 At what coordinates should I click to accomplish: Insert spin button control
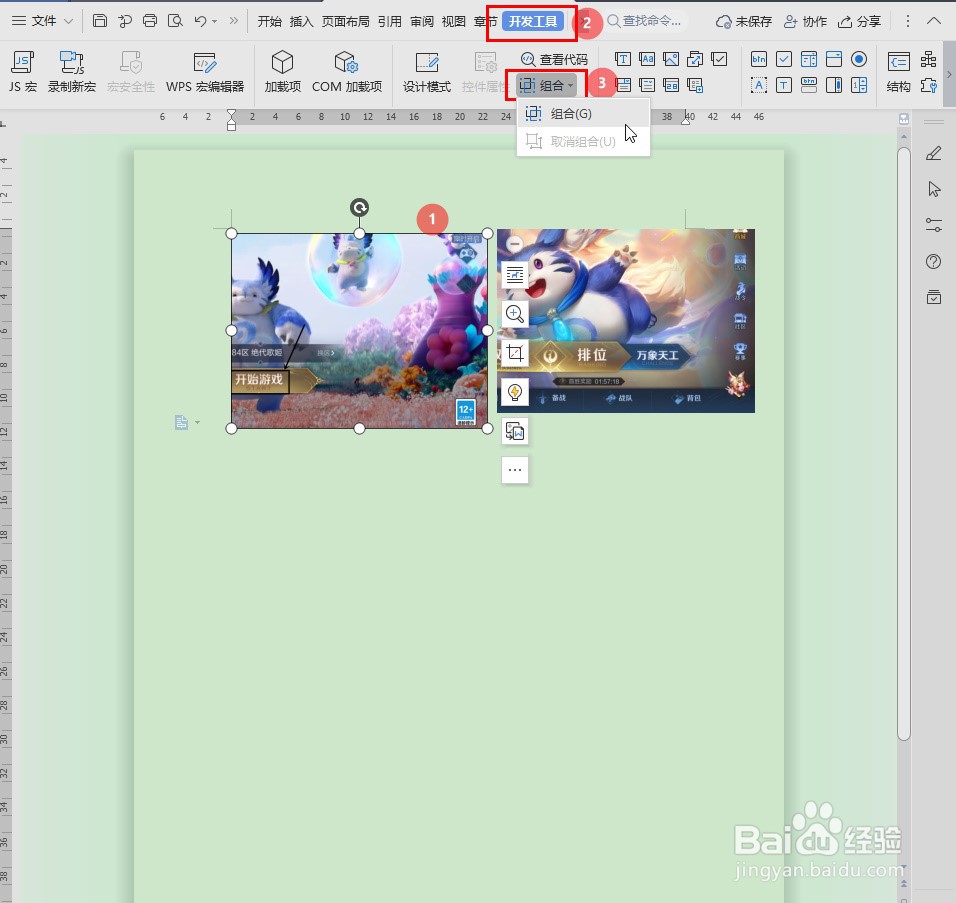point(859,85)
